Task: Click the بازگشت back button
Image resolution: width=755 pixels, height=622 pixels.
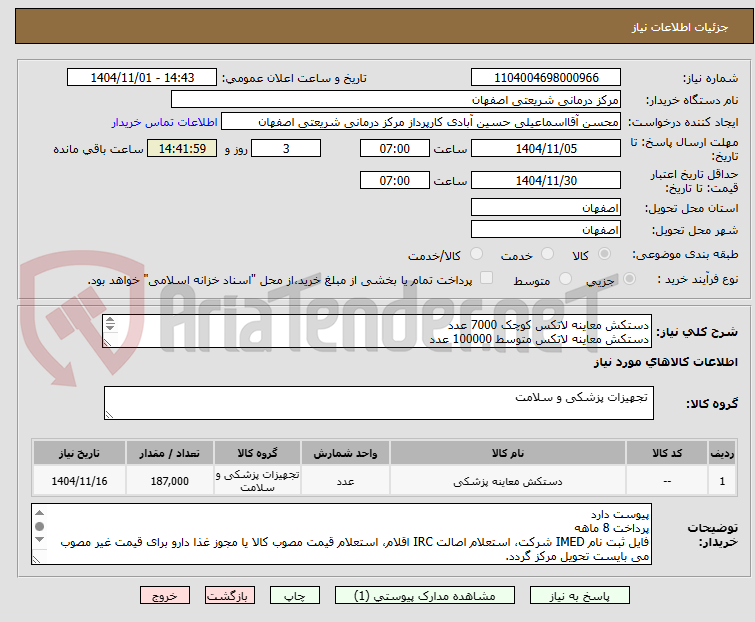Action: (230, 596)
